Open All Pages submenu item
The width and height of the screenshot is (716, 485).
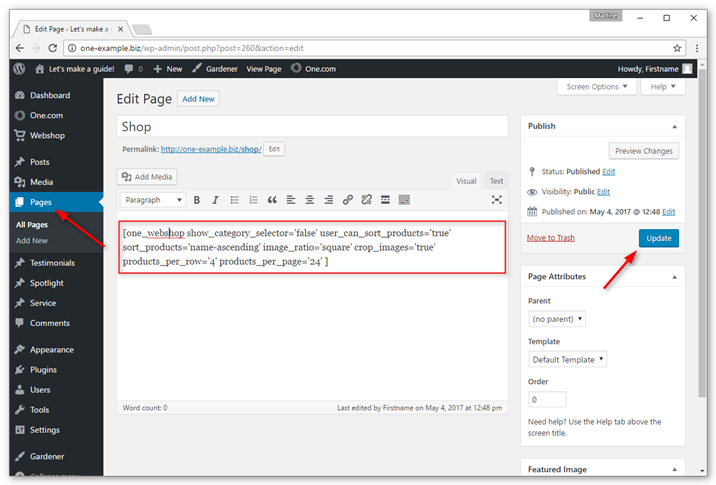click(32, 225)
